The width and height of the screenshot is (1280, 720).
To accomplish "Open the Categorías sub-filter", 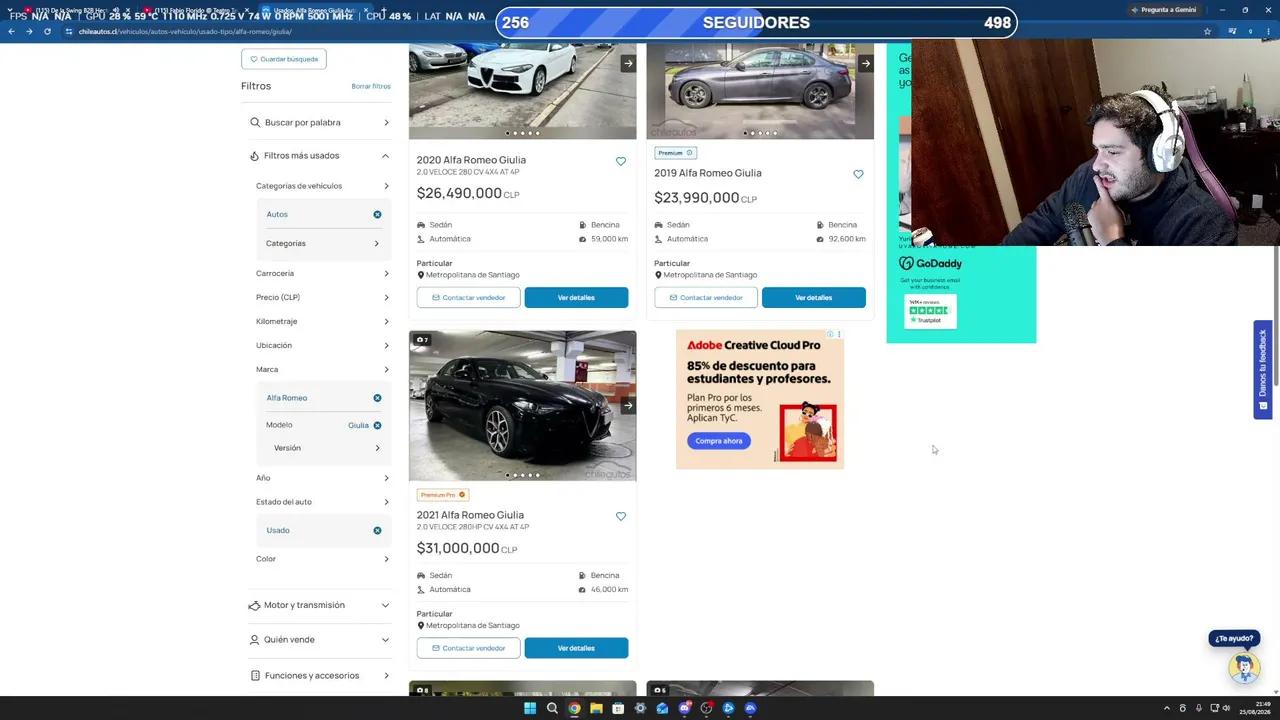I will 322,243.
